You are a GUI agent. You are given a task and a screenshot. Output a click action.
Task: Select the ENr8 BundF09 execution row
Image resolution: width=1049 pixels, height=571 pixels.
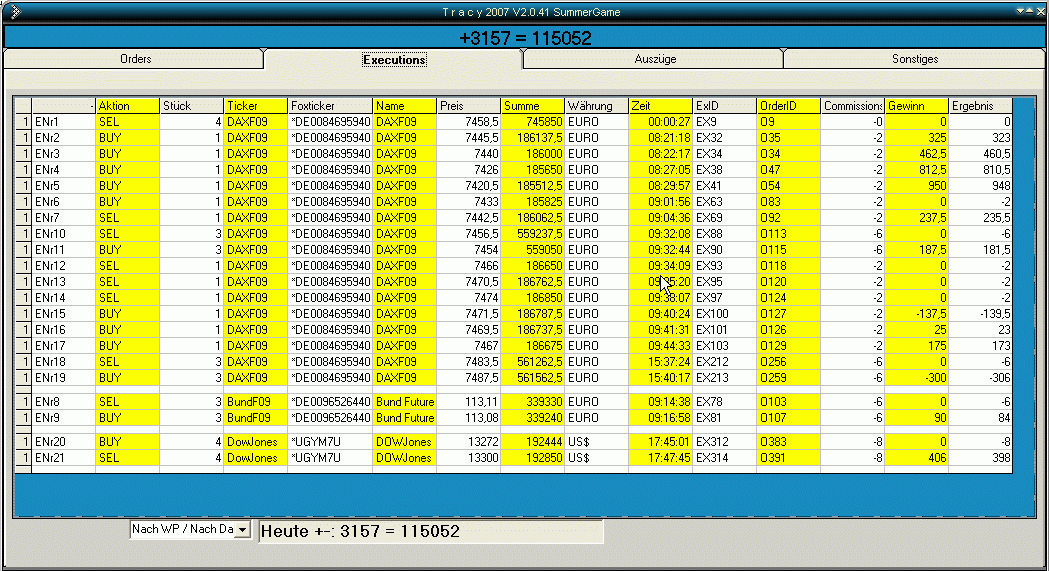[63, 402]
